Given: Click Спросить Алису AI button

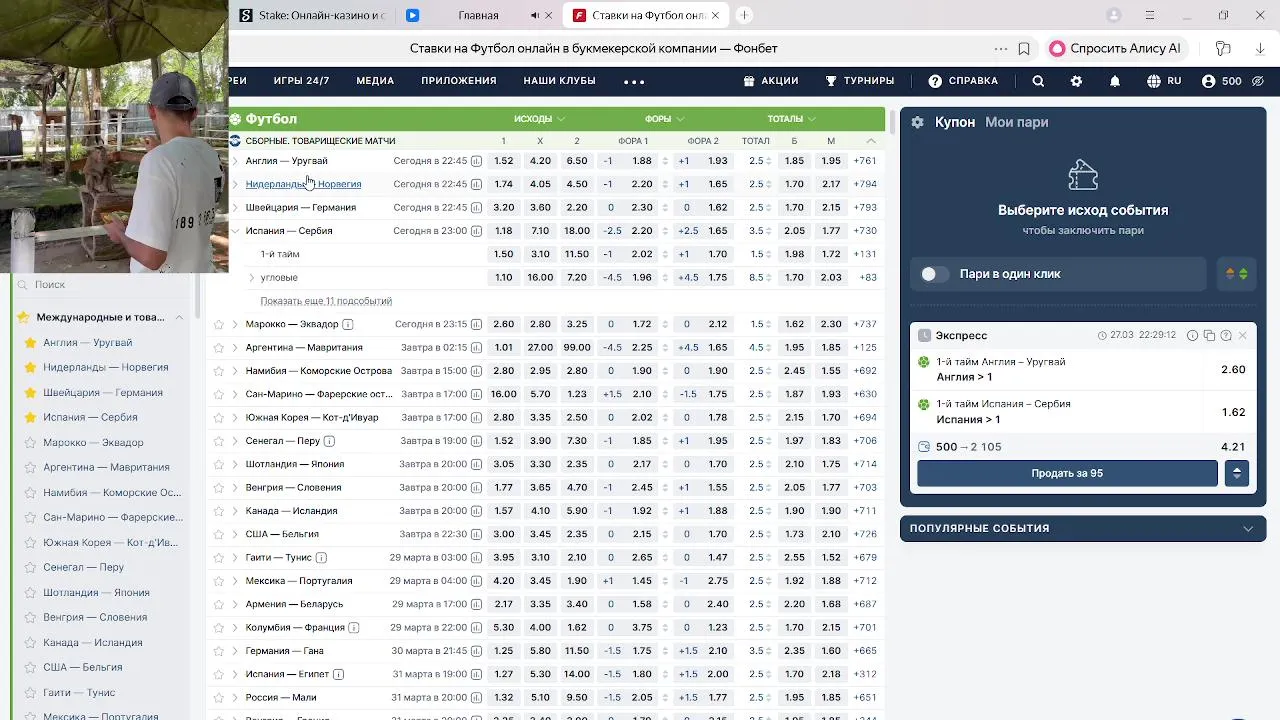Looking at the screenshot, I should pyautogui.click(x=1115, y=48).
